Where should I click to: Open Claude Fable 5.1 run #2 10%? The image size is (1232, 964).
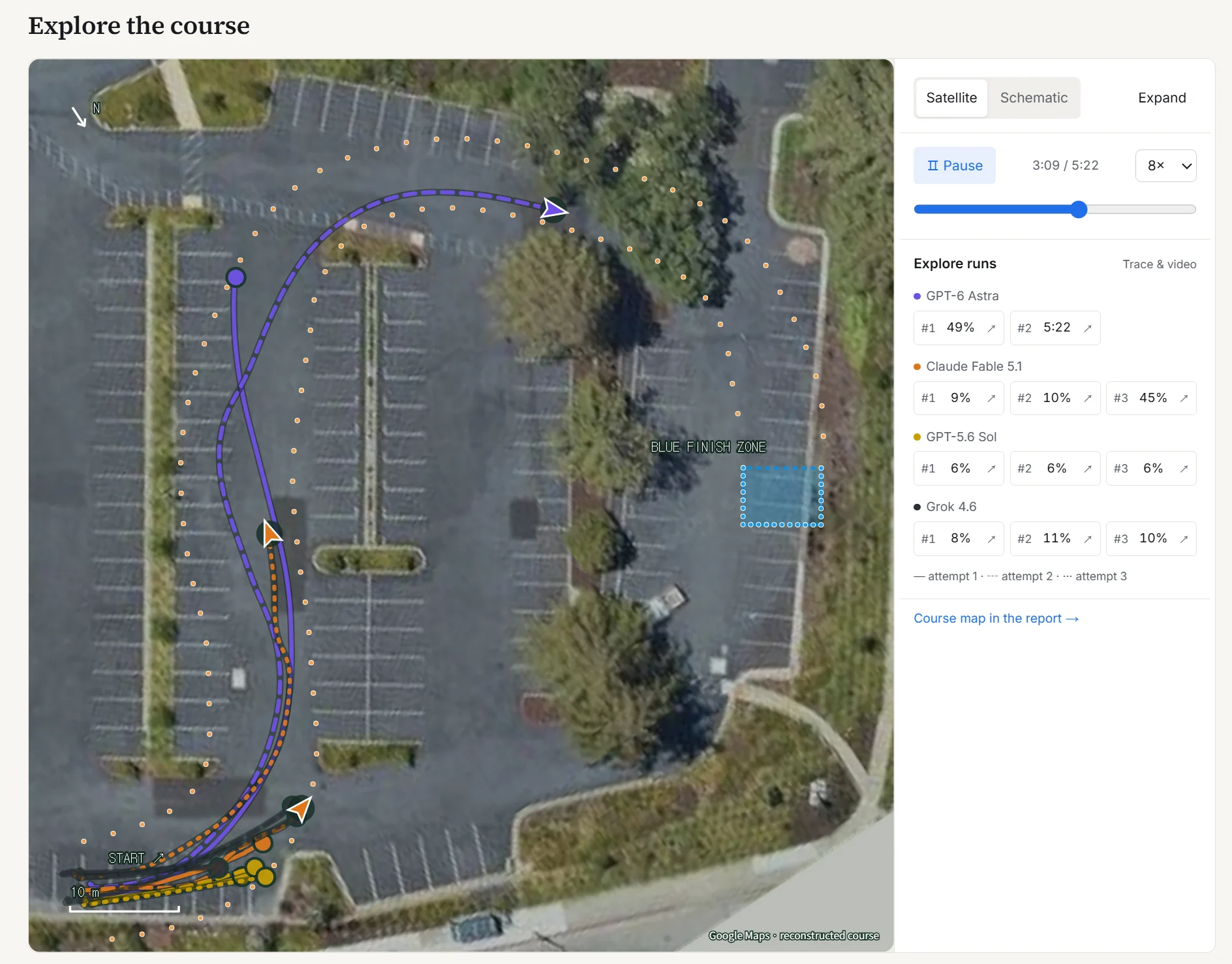pyautogui.click(x=1055, y=398)
